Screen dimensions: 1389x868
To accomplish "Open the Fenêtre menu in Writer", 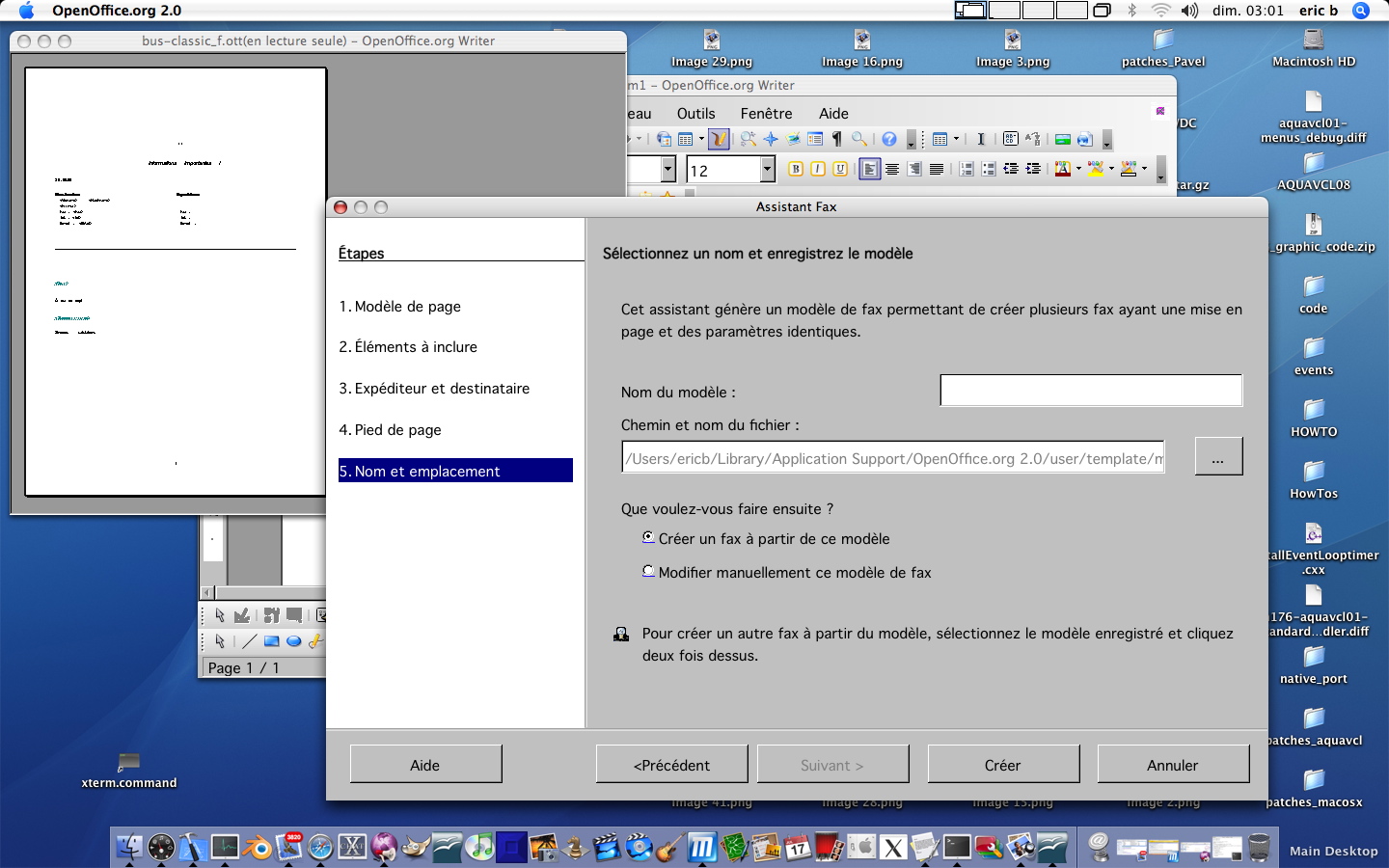I will (766, 113).
